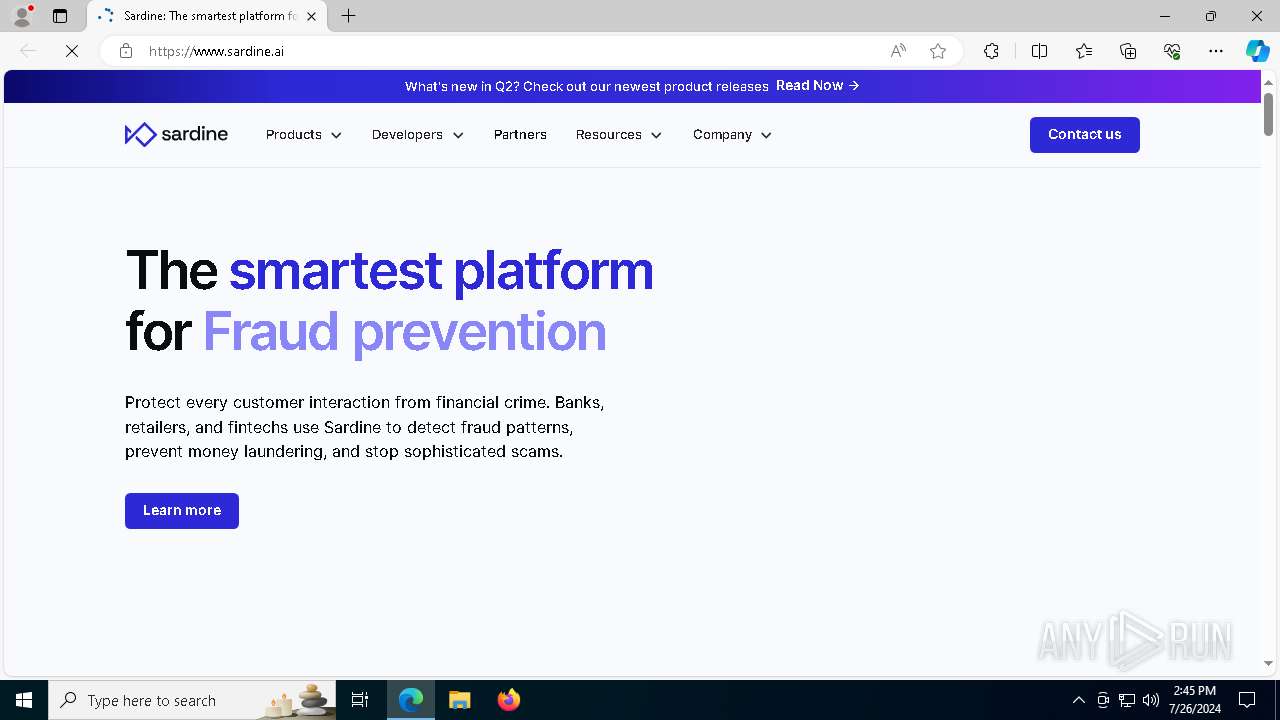Click the taskbar search box
Screen dimensions: 1280x720
[192, 700]
